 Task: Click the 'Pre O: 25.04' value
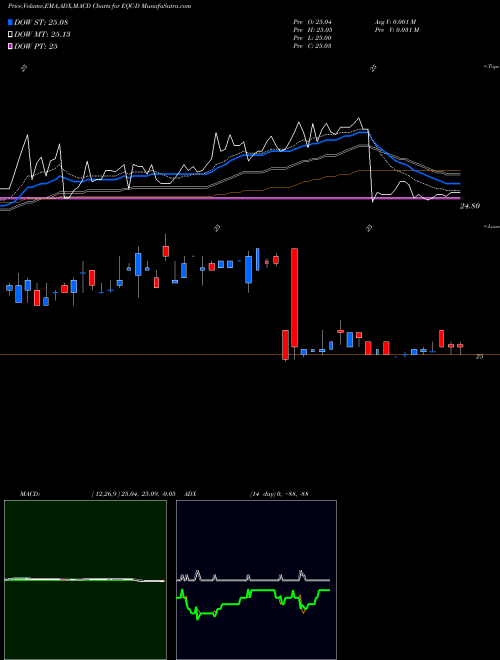point(312,22)
